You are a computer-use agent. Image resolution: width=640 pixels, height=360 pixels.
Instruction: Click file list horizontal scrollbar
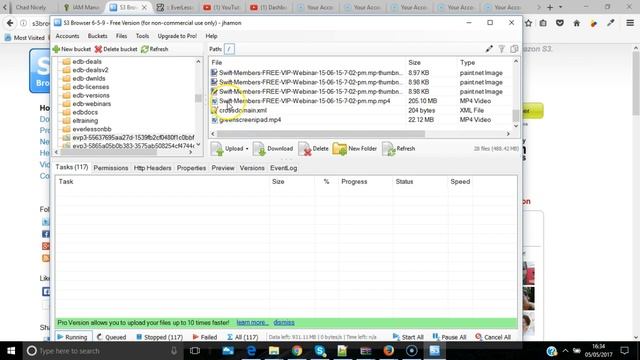321,134
